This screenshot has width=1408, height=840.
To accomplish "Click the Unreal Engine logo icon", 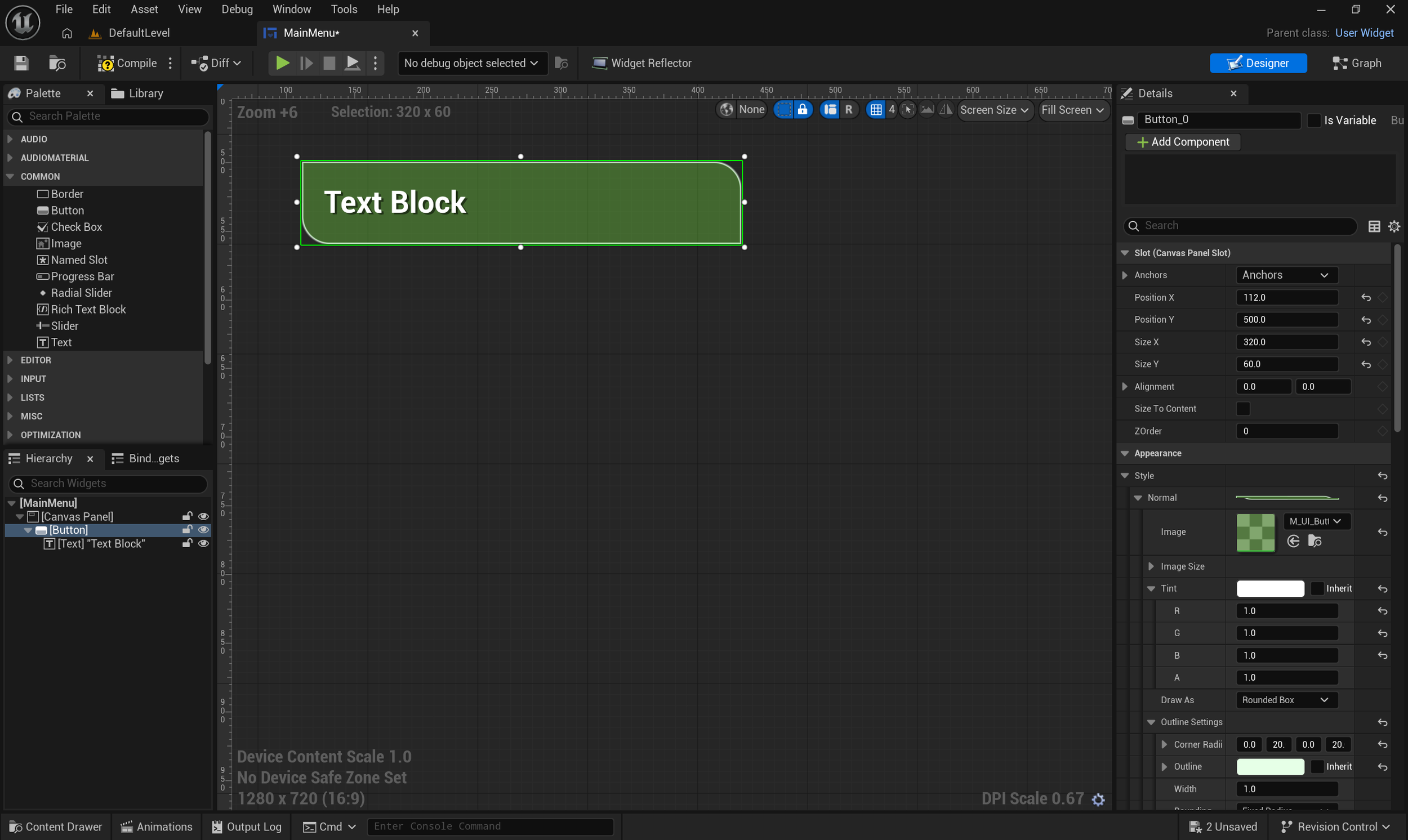I will pyautogui.click(x=23, y=23).
